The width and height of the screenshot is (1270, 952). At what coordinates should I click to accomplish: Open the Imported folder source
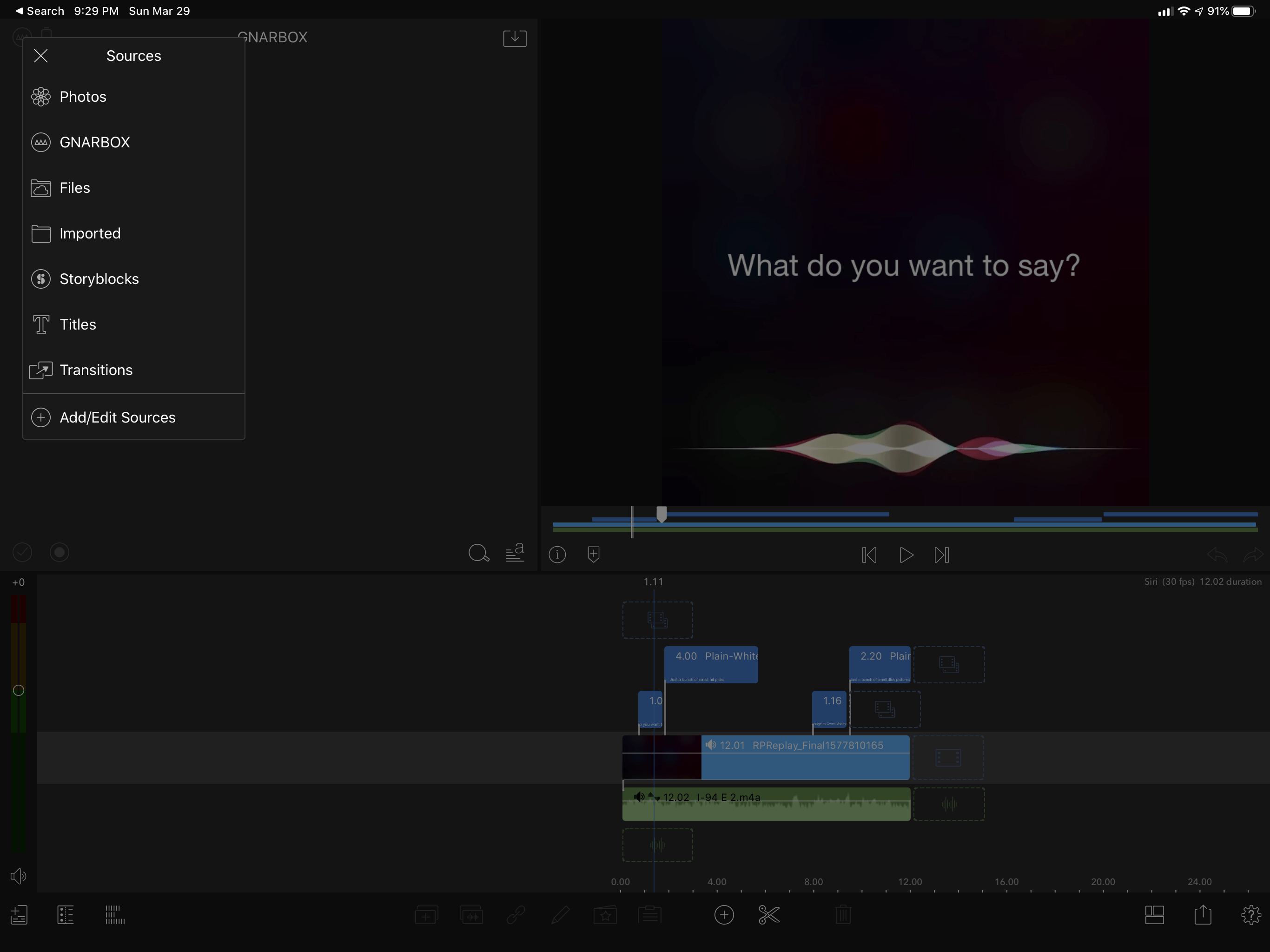tap(134, 233)
